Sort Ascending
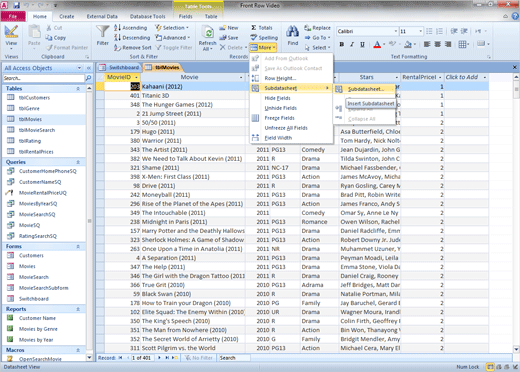The width and height of the screenshot is (520, 372). pyautogui.click(x=130, y=28)
